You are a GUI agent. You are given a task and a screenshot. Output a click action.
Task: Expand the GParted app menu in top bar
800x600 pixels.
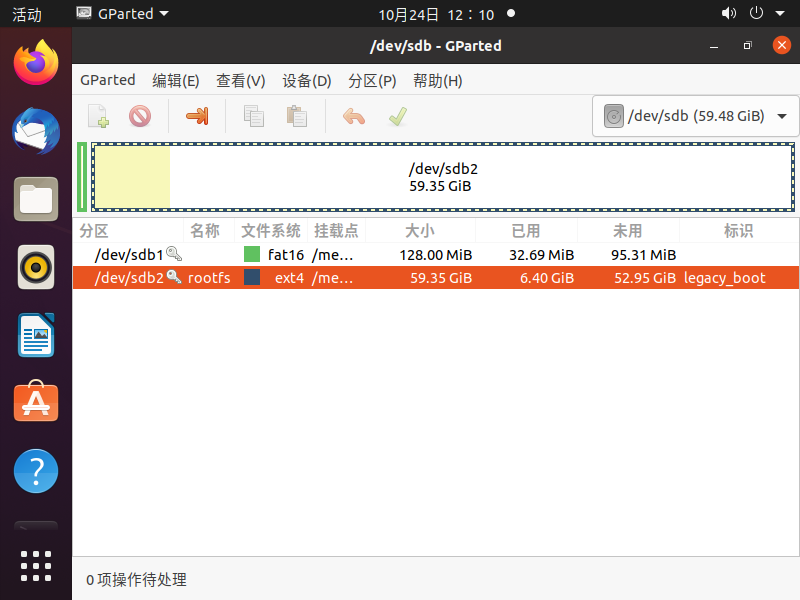pyautogui.click(x=122, y=14)
